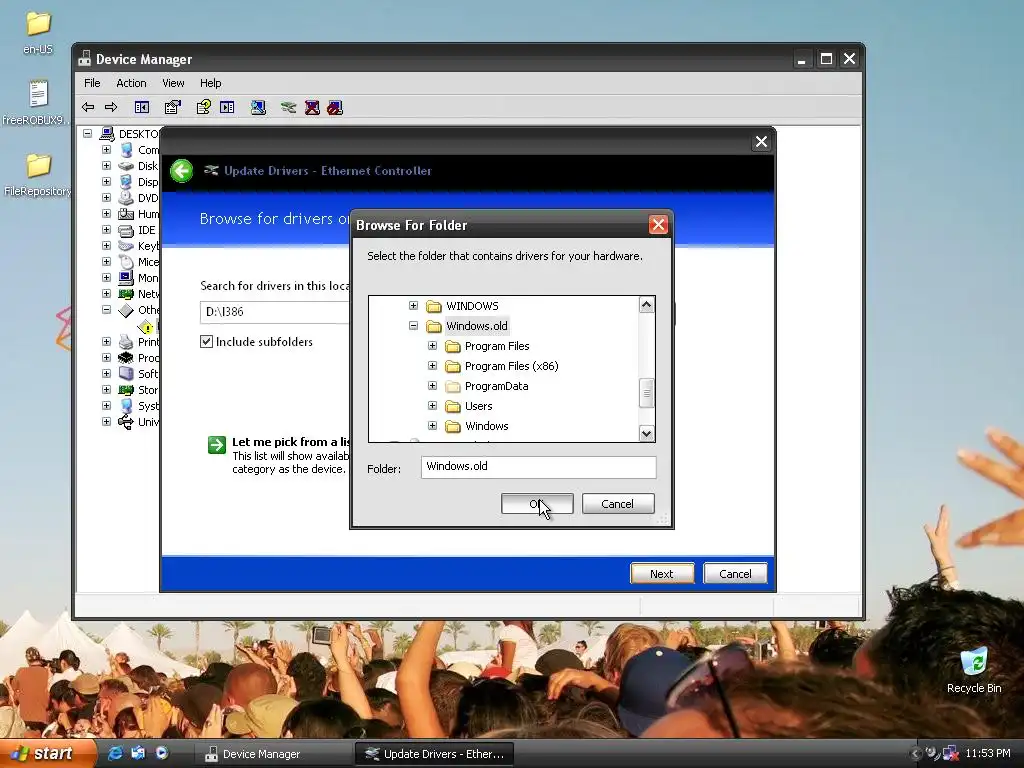This screenshot has height=768, width=1024.
Task: Collapse the Windows.old folder node
Action: [413, 325]
